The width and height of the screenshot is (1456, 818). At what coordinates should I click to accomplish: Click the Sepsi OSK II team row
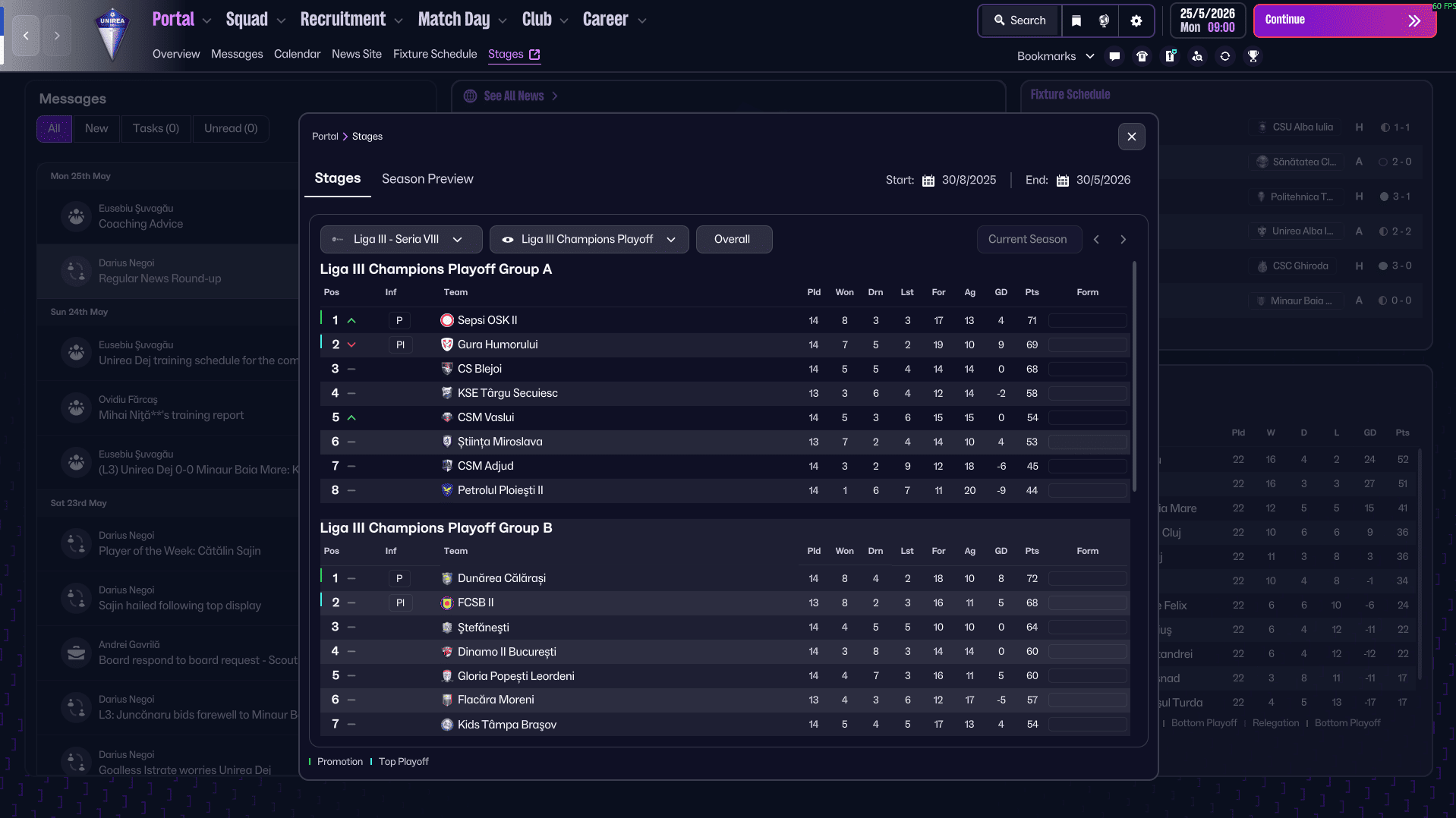[487, 320]
